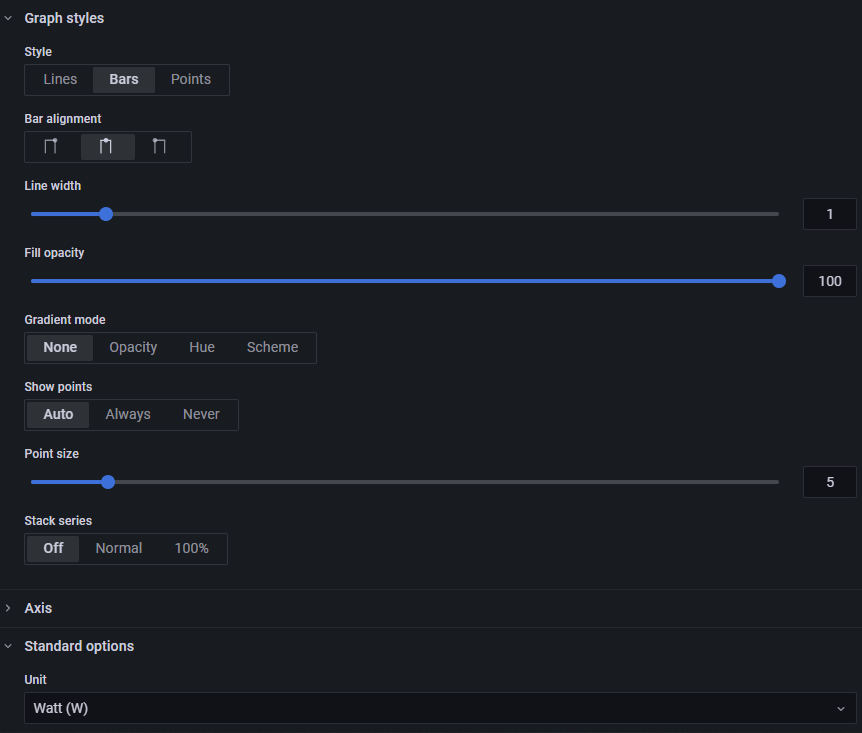Click the Point size slider handle

click(x=108, y=482)
